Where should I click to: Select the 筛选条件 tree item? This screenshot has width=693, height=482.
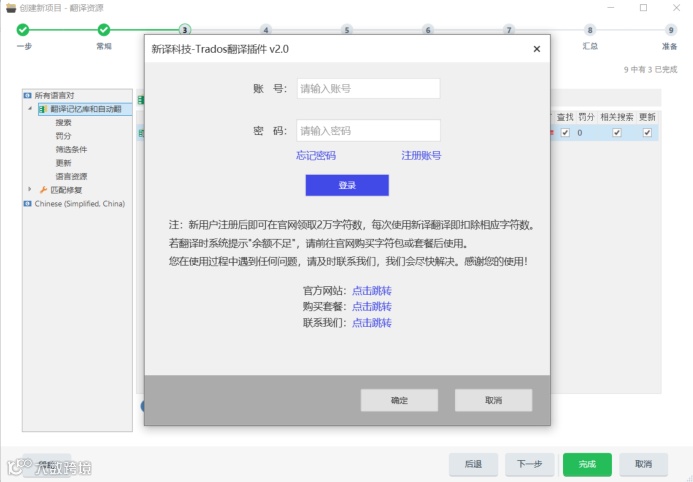71,149
